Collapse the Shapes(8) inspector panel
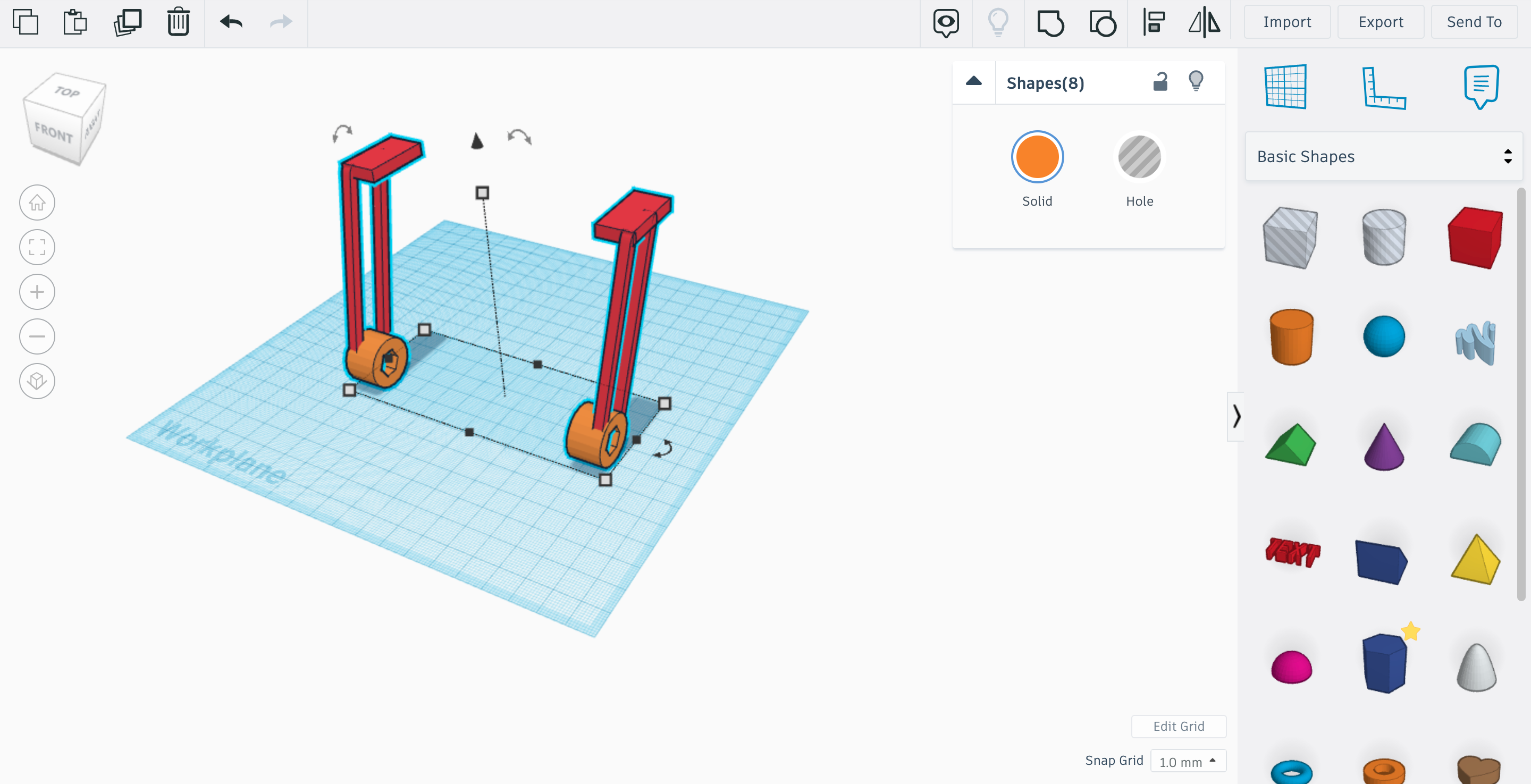 click(x=973, y=82)
